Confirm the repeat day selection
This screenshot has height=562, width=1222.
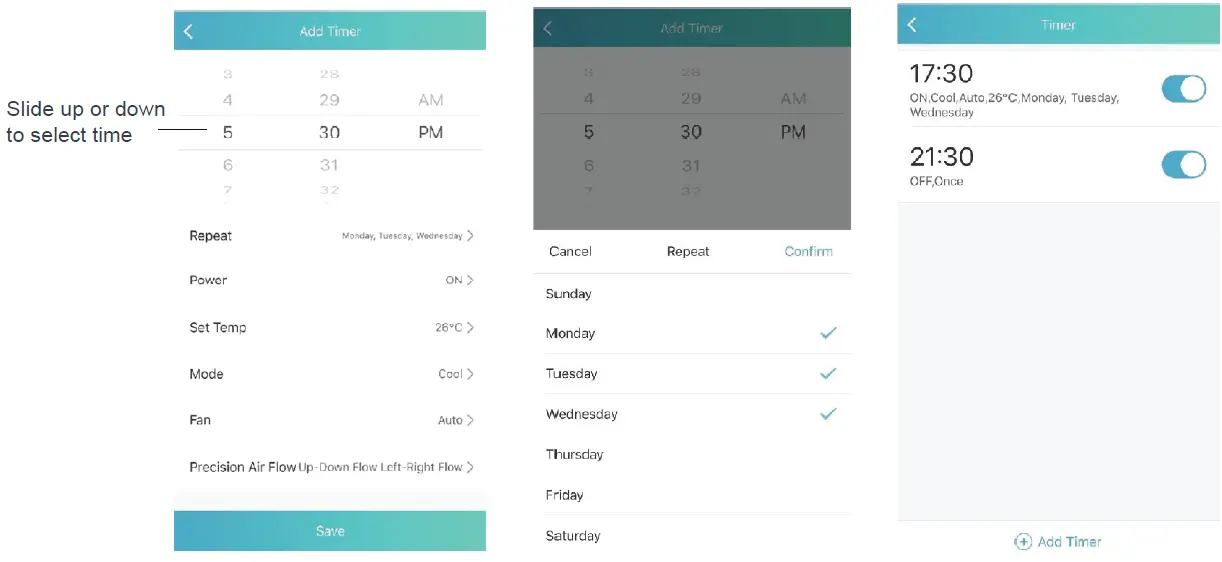coord(808,251)
